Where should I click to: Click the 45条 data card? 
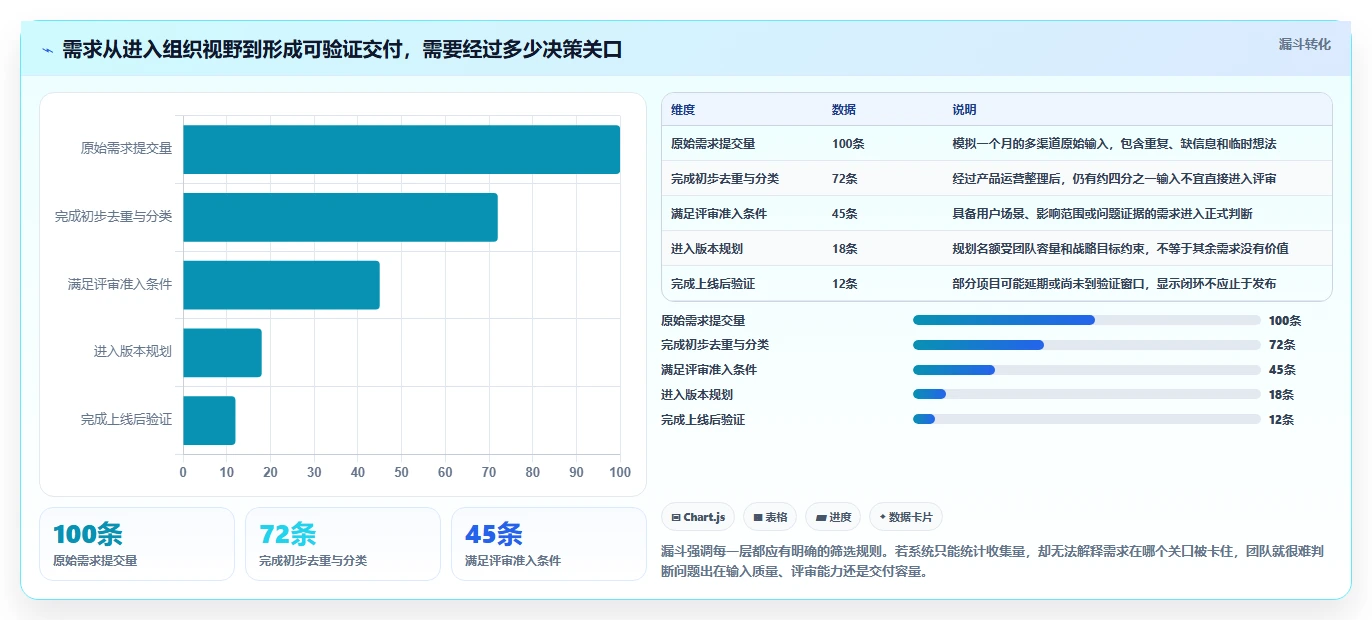(x=549, y=544)
